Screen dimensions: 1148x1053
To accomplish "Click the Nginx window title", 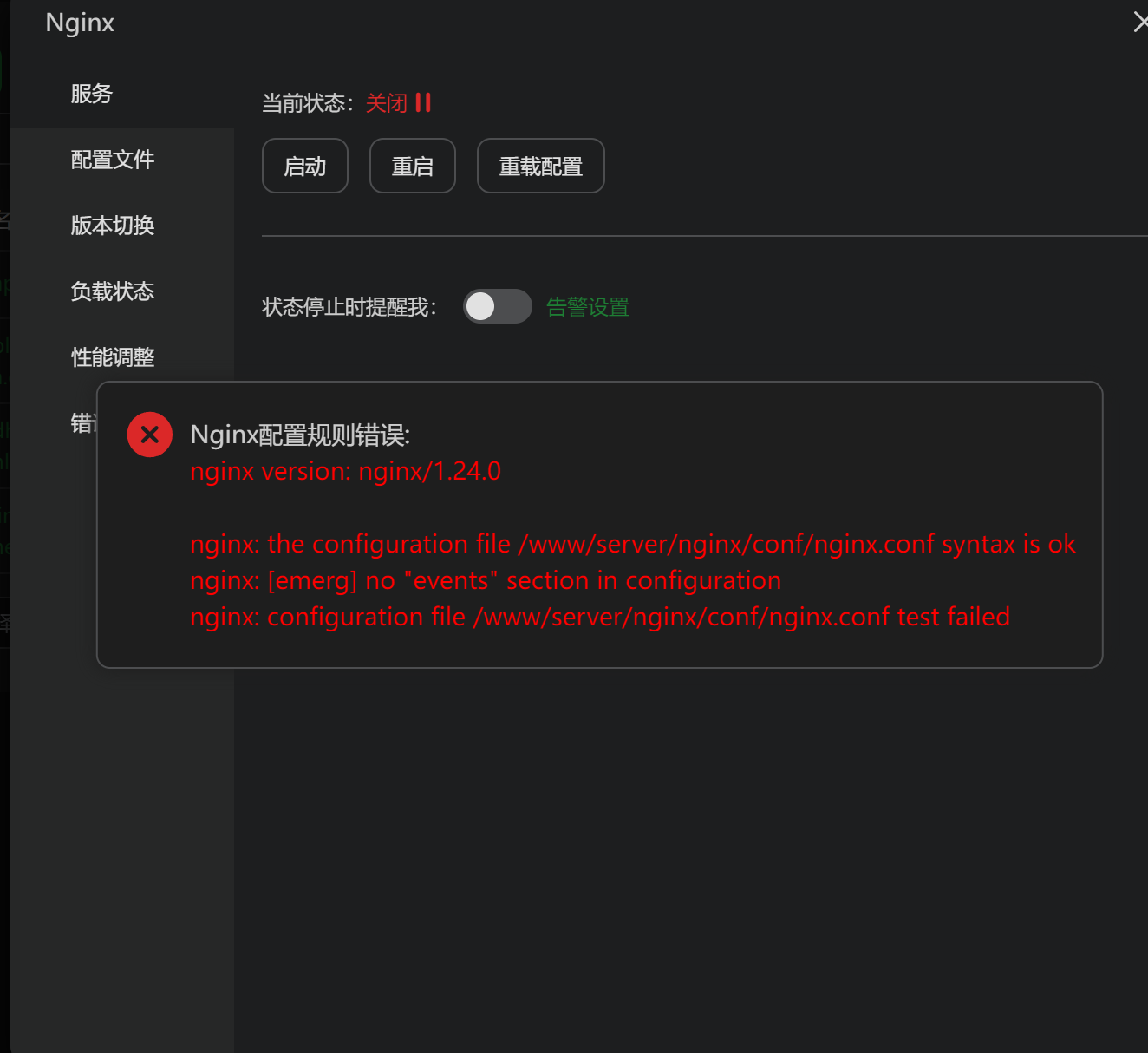I will click(x=79, y=23).
